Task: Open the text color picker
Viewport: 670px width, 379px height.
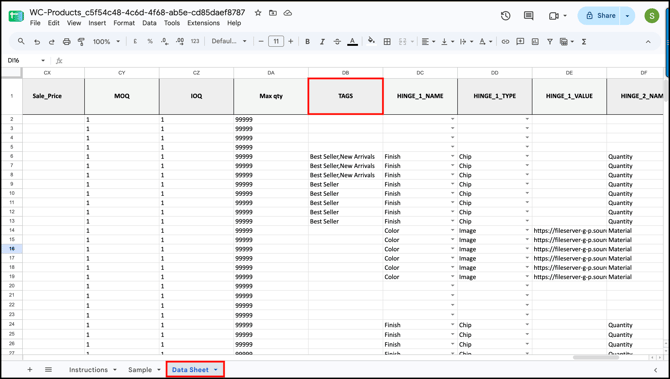Action: tap(353, 41)
